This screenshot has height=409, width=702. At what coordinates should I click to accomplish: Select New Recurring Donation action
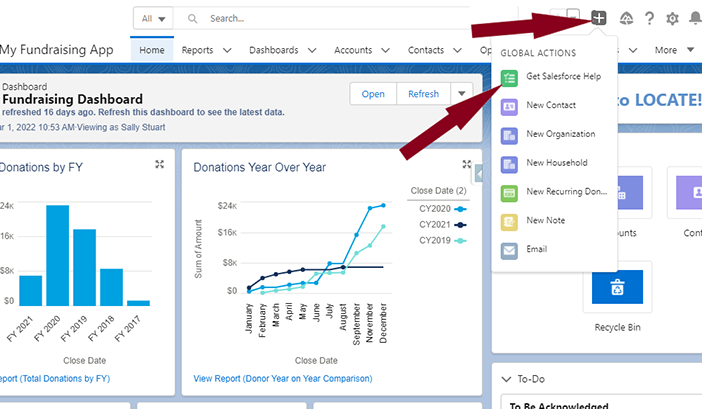click(x=566, y=192)
